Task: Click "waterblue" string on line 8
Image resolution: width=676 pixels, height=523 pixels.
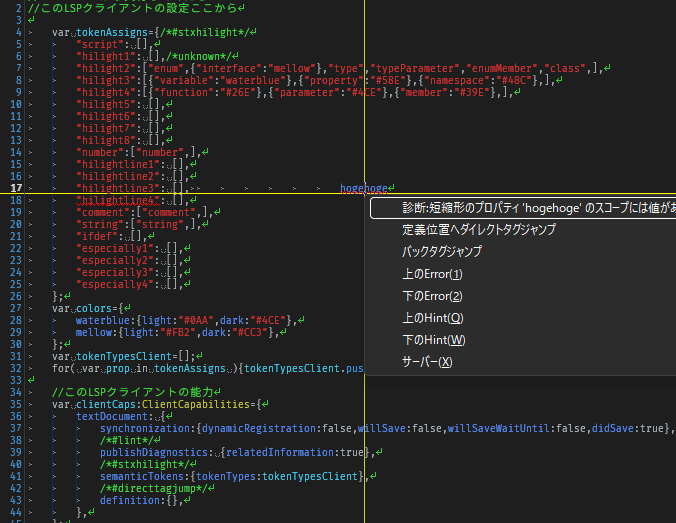Action: 253,81
